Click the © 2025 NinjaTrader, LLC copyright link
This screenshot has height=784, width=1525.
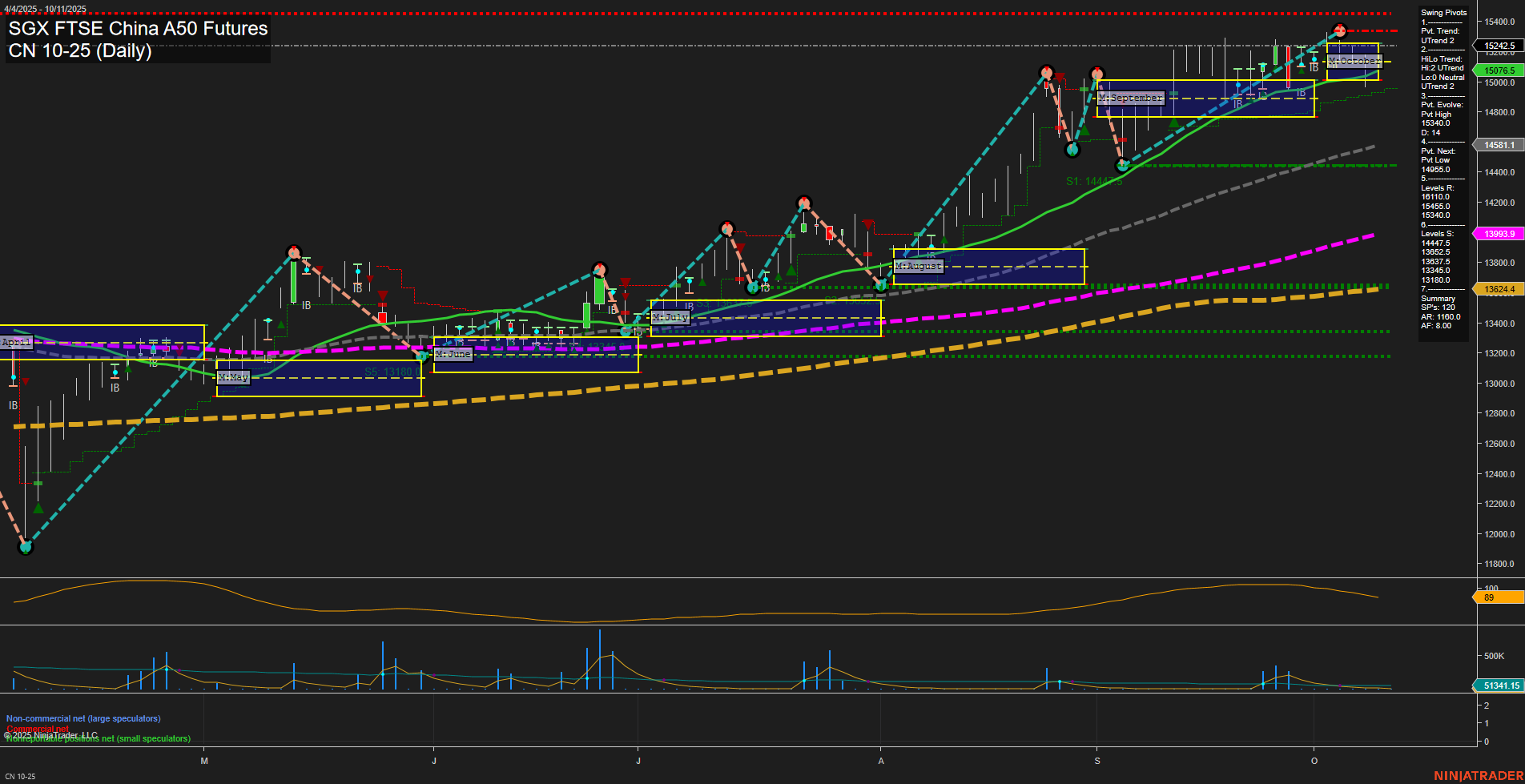coord(50,734)
